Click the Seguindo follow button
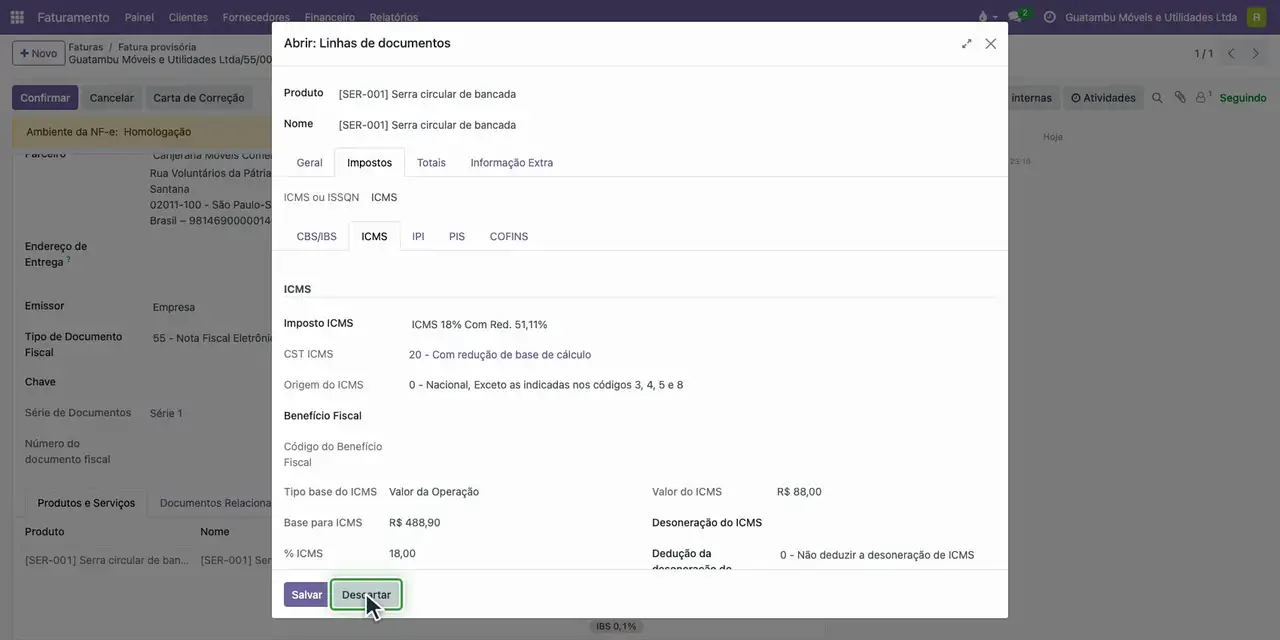This screenshot has width=1280, height=640. tap(1243, 98)
